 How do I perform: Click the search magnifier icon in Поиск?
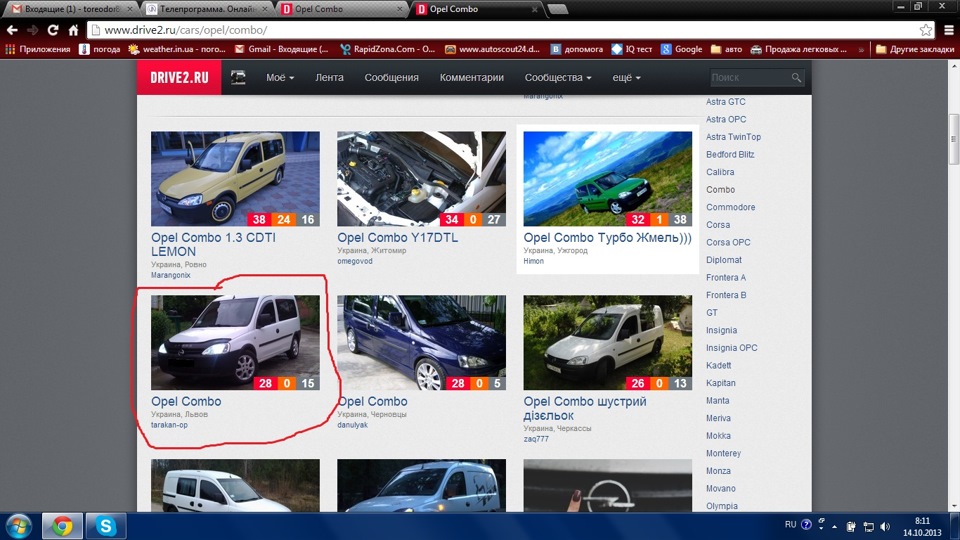[x=796, y=78]
